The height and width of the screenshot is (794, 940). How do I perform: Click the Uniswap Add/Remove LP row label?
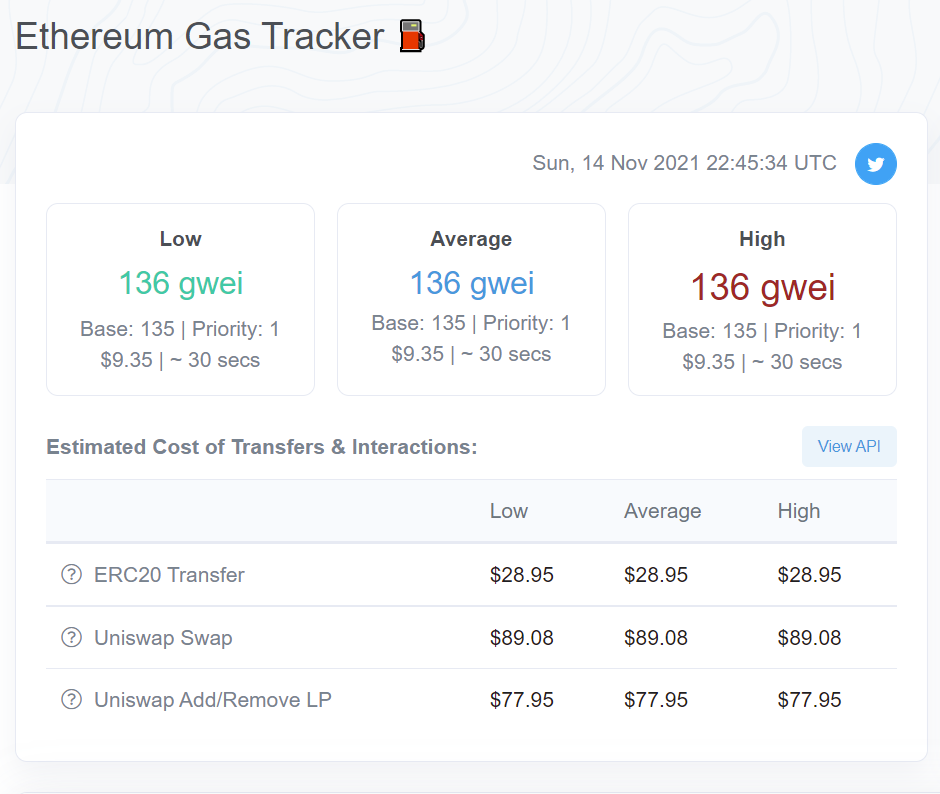[x=213, y=700]
